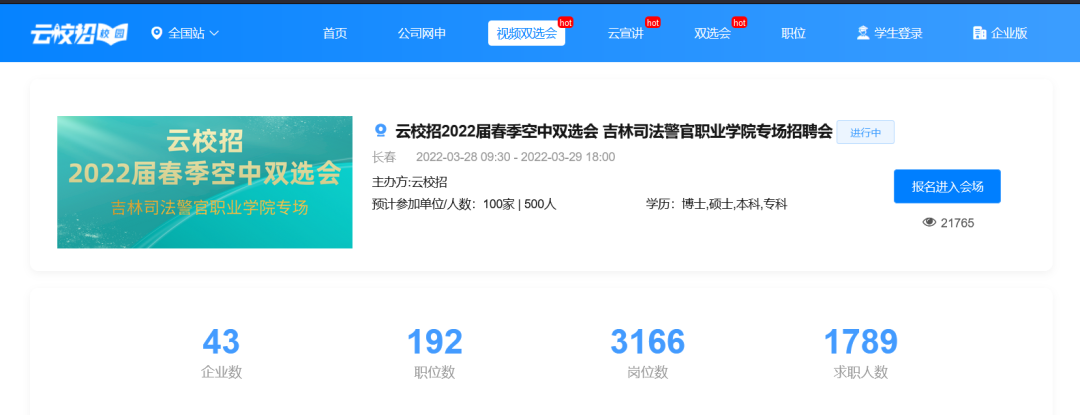Click the 云校招 logo in header

coord(78,33)
